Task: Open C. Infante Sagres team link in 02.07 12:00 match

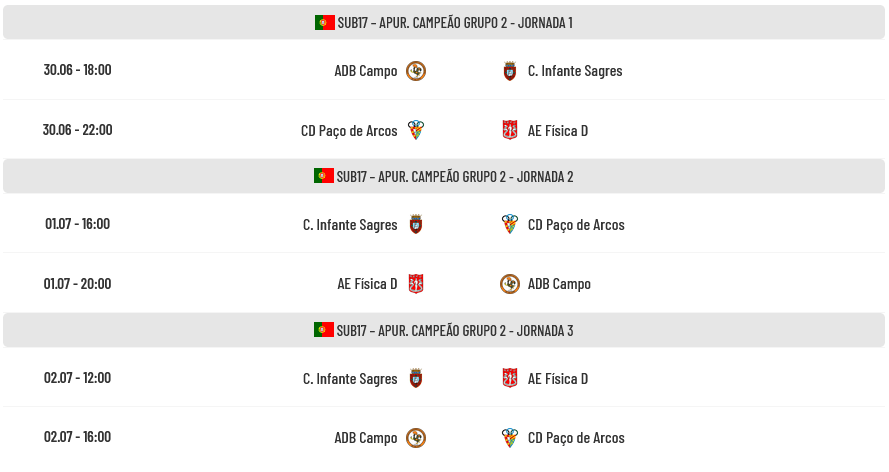Action: pos(350,379)
